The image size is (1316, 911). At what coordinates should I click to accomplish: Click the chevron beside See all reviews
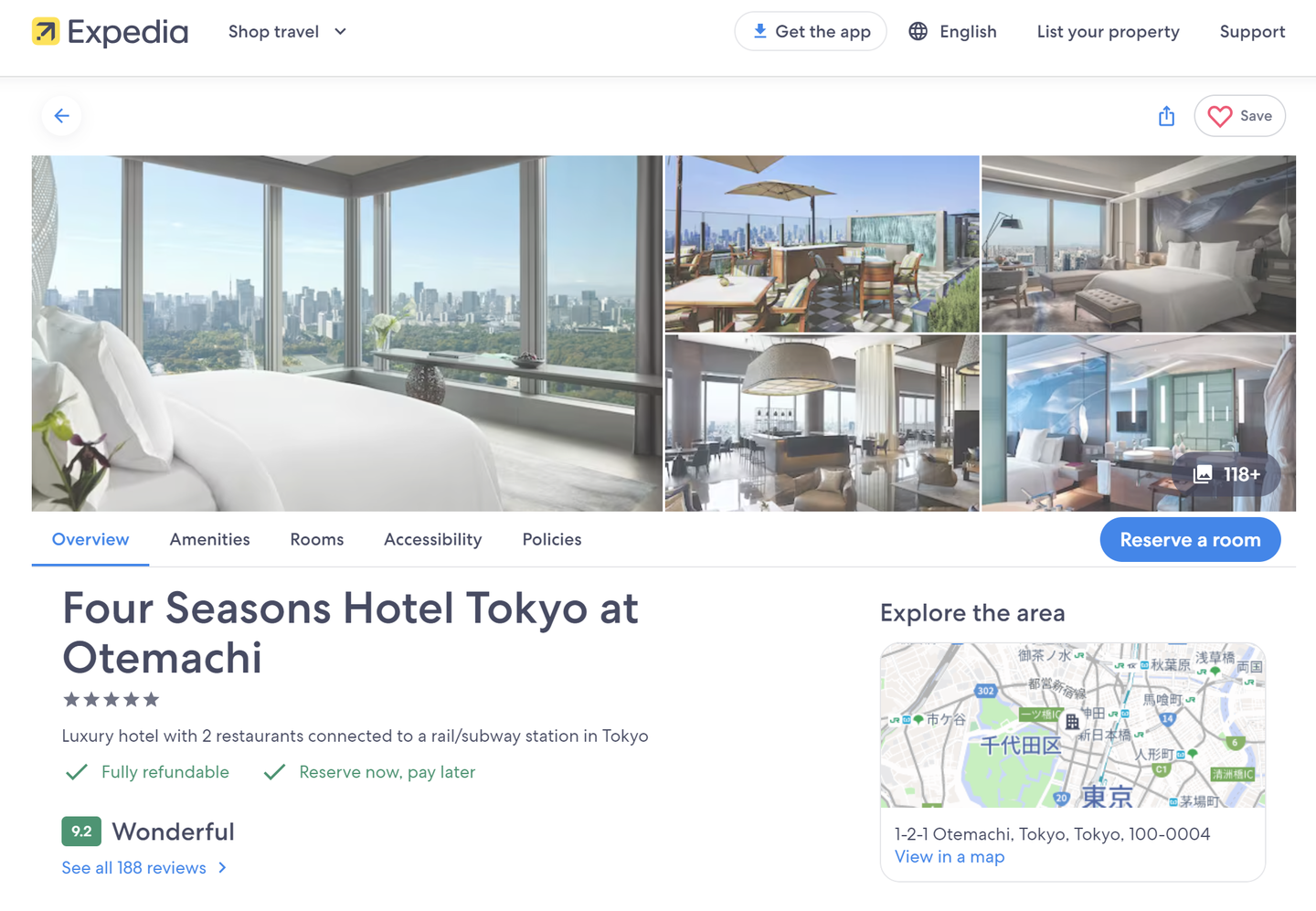pyautogui.click(x=222, y=868)
